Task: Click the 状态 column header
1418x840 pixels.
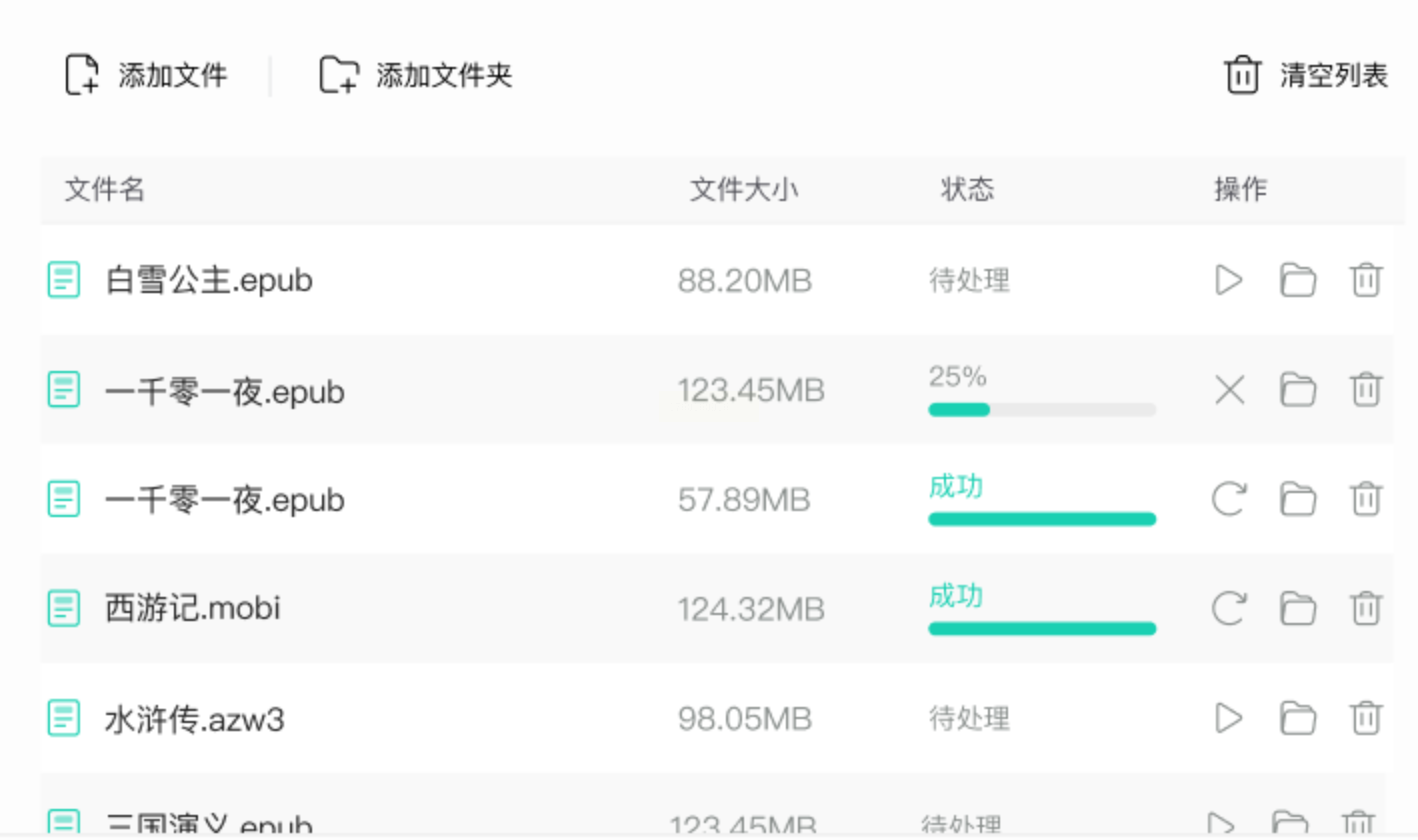Action: point(967,190)
